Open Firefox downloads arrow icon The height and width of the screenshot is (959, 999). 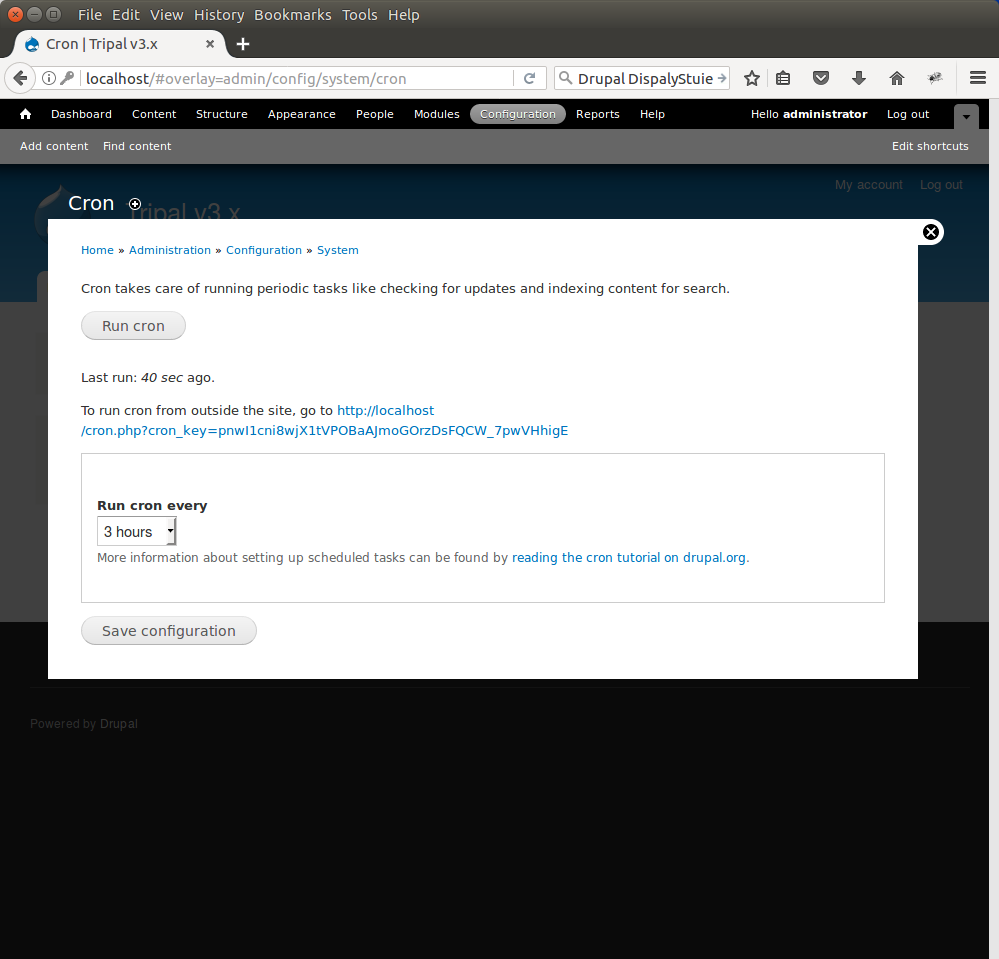[x=858, y=78]
